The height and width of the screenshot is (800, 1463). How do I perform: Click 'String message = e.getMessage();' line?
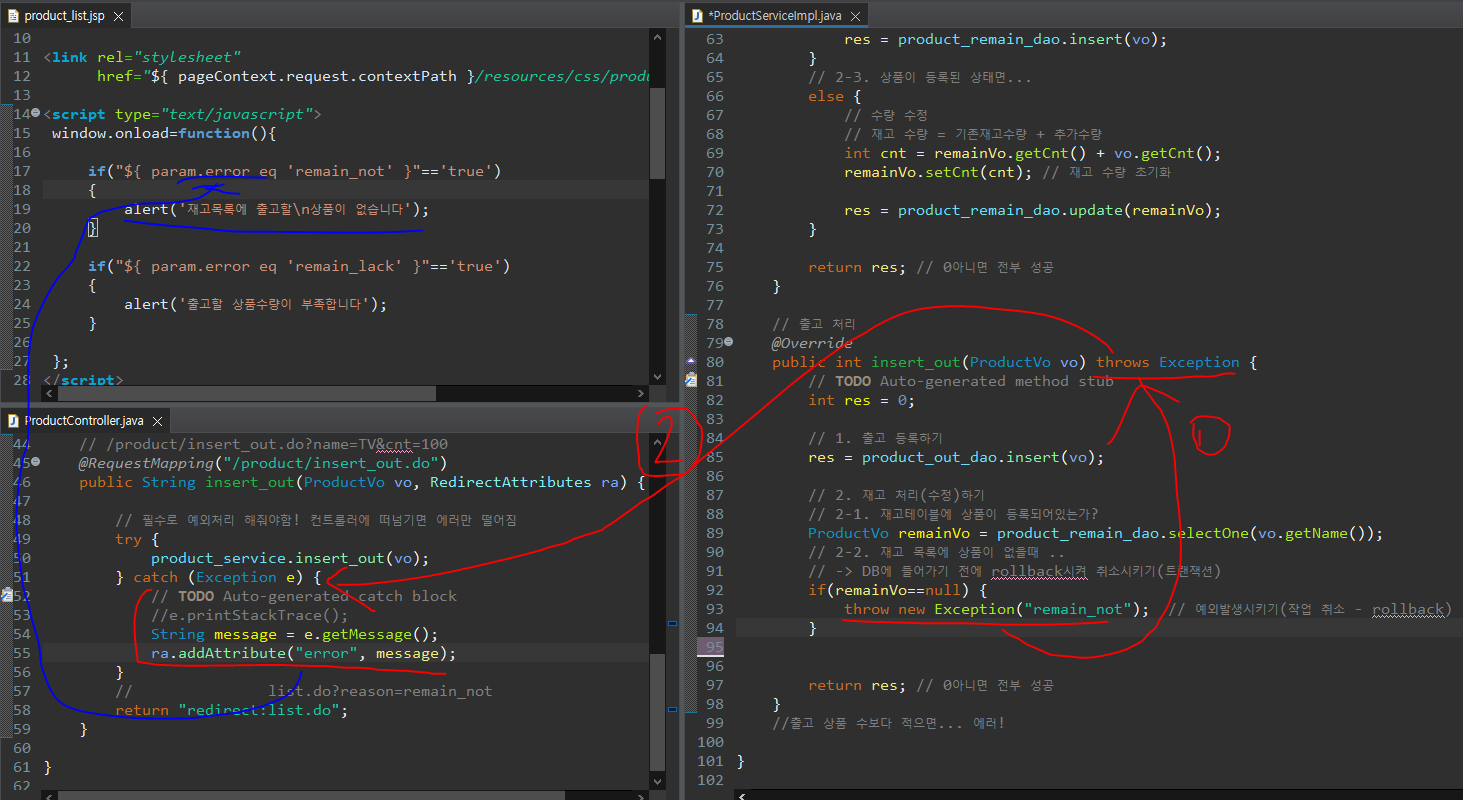click(295, 634)
